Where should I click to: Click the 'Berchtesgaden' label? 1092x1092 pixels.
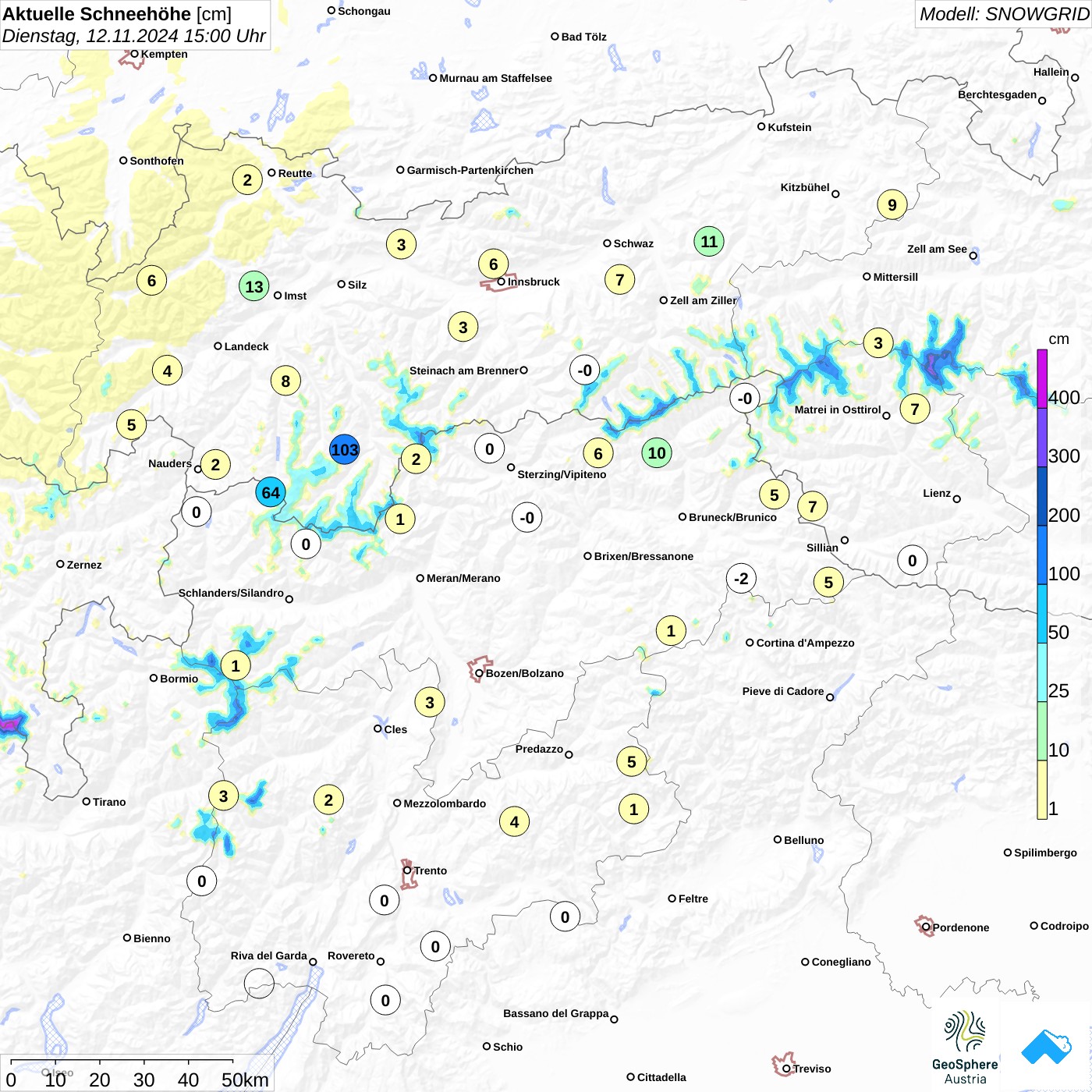tap(998, 94)
